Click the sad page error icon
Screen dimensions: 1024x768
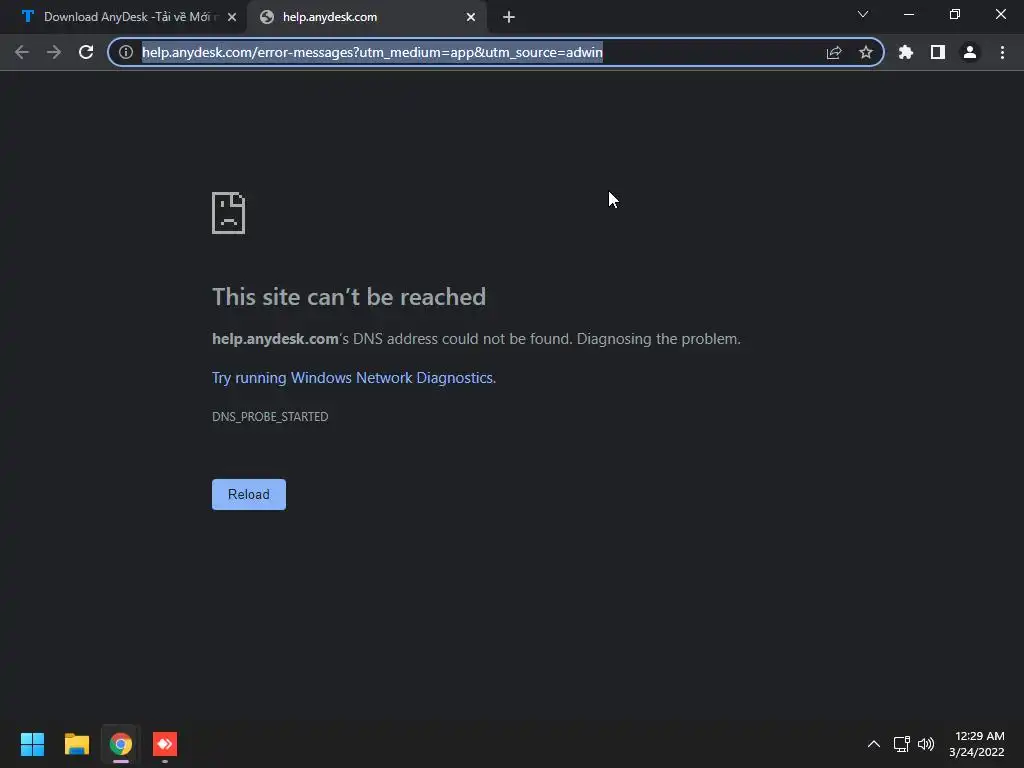229,213
